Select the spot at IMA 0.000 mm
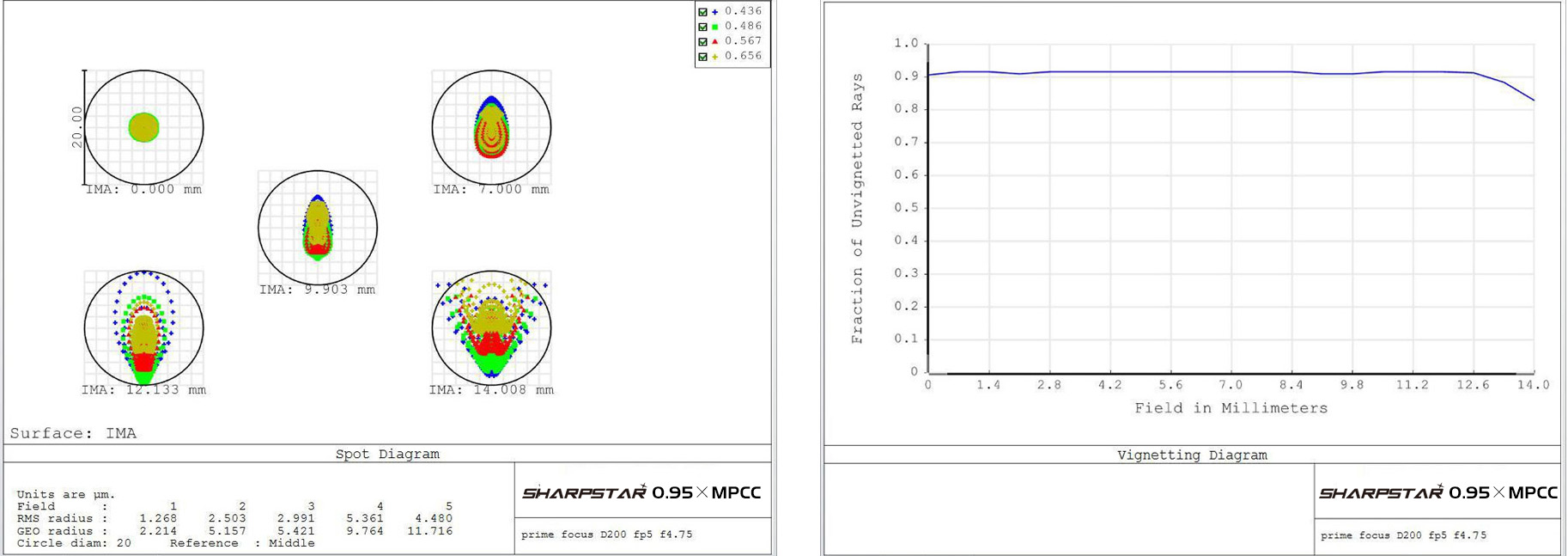 tap(144, 127)
